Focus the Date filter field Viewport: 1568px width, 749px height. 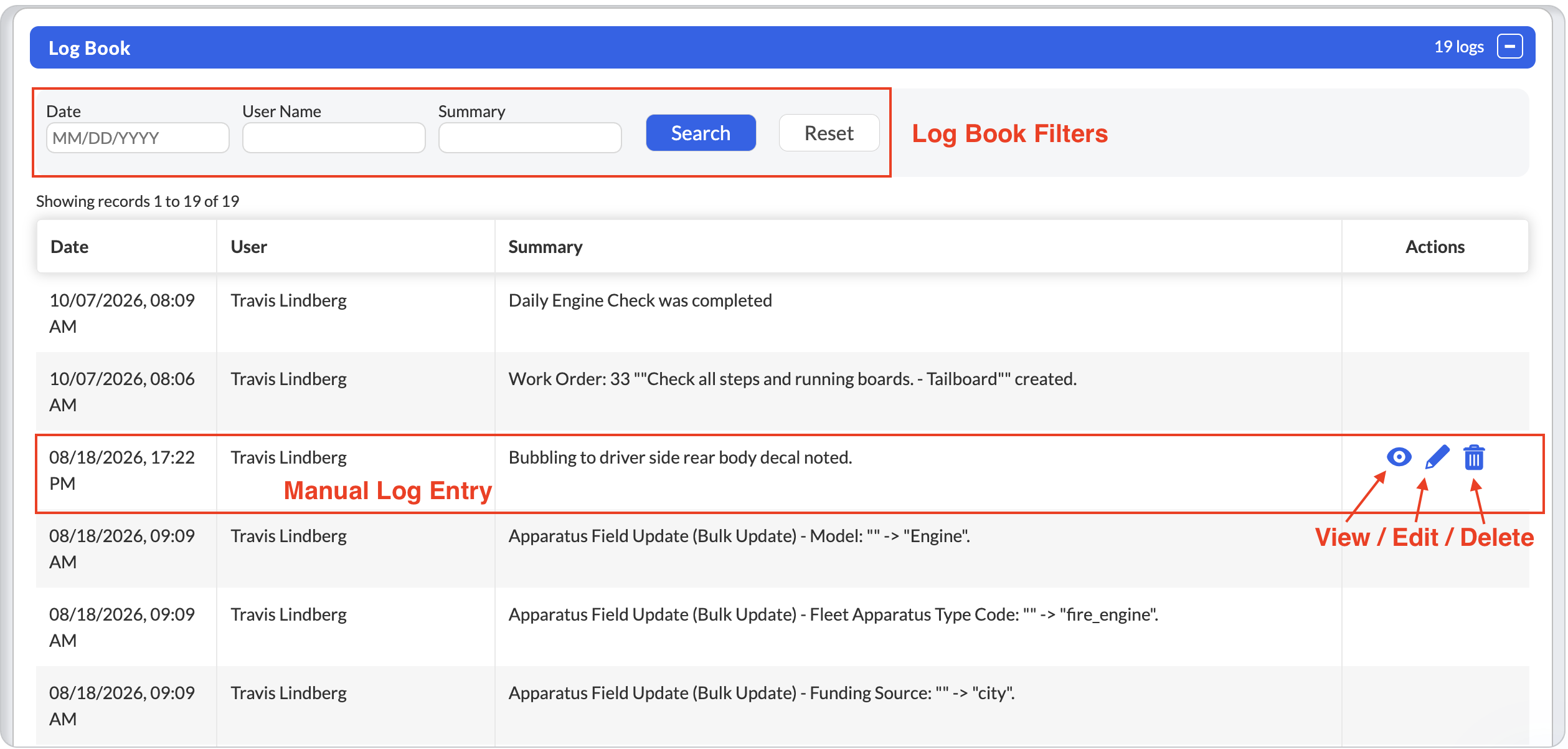(x=138, y=138)
